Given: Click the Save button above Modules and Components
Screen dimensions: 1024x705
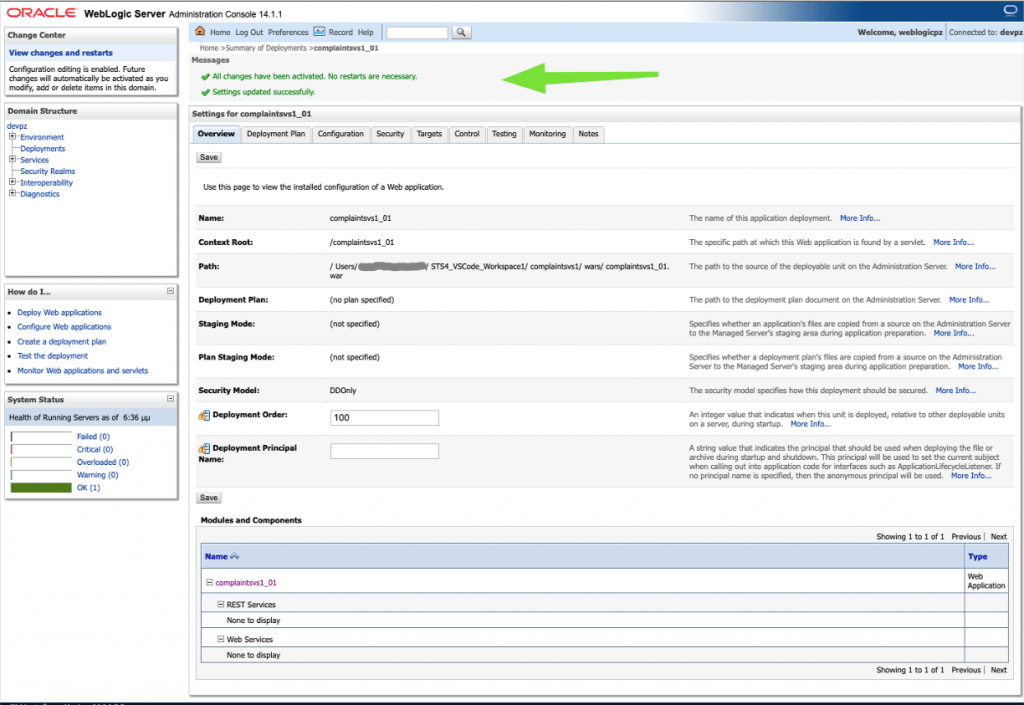Looking at the screenshot, I should 209,497.
